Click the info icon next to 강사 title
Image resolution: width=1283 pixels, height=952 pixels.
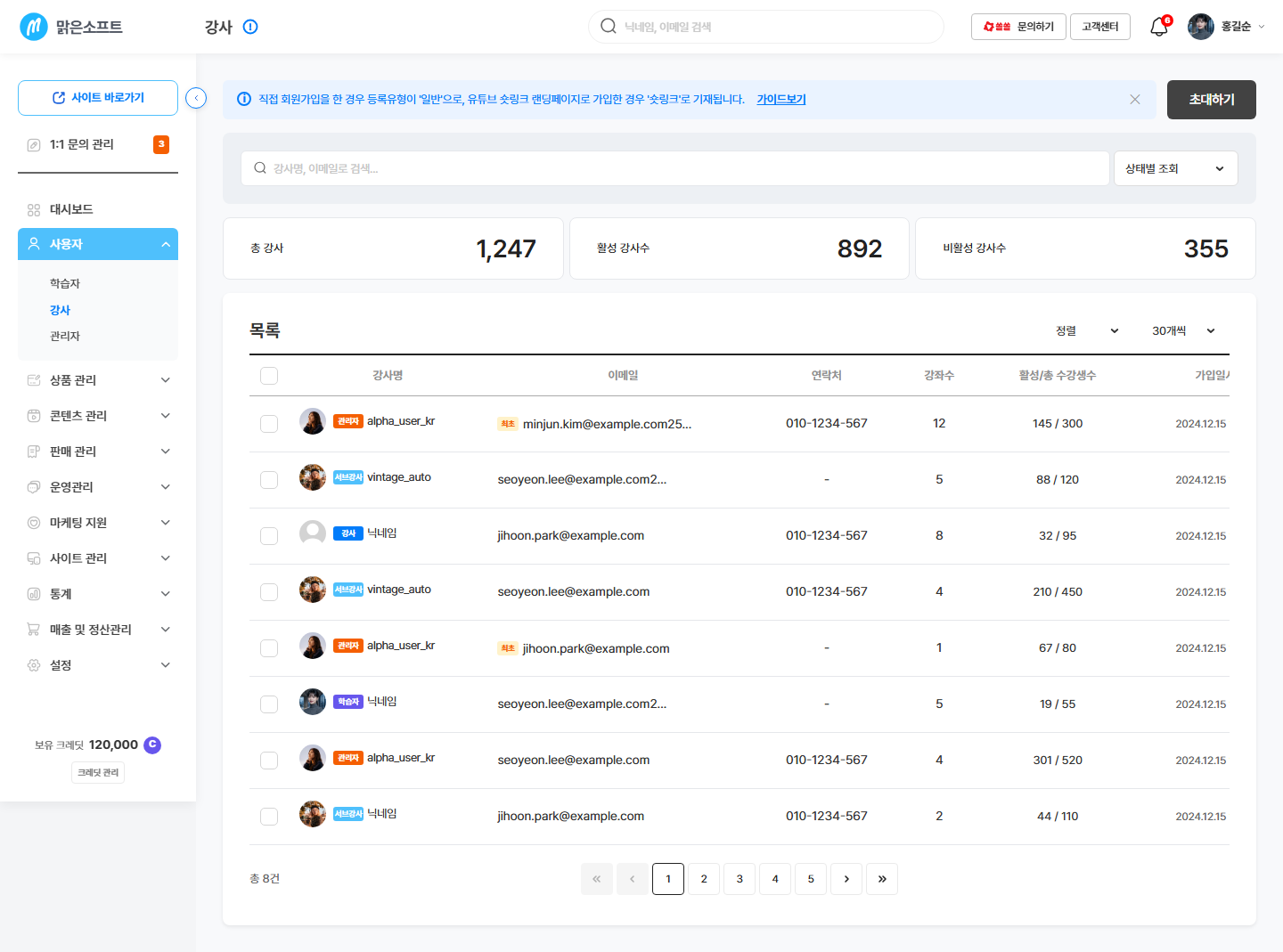tap(250, 27)
